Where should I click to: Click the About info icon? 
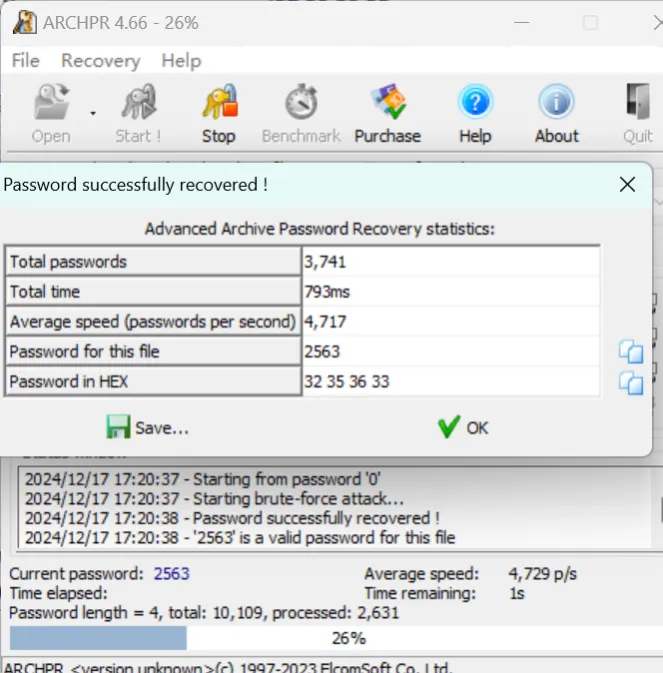coord(556,104)
